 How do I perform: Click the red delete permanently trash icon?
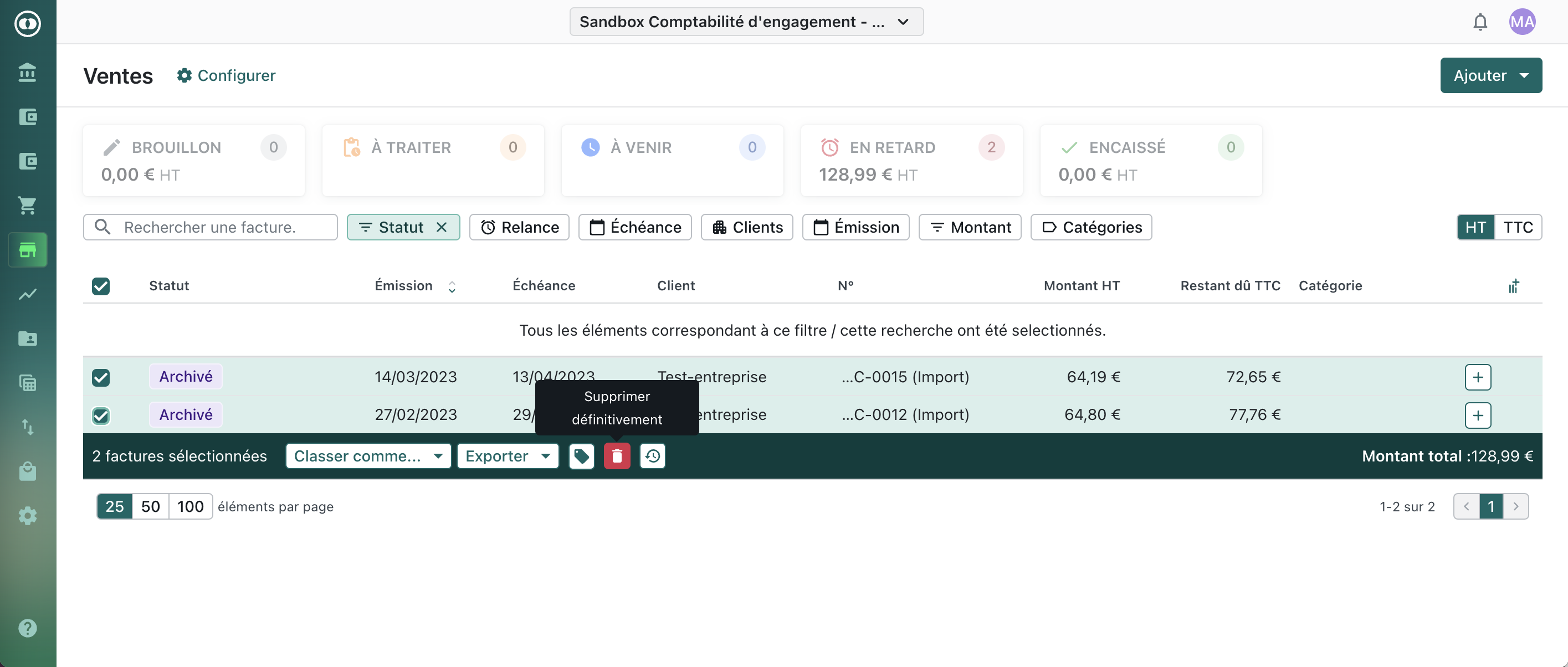tap(617, 456)
